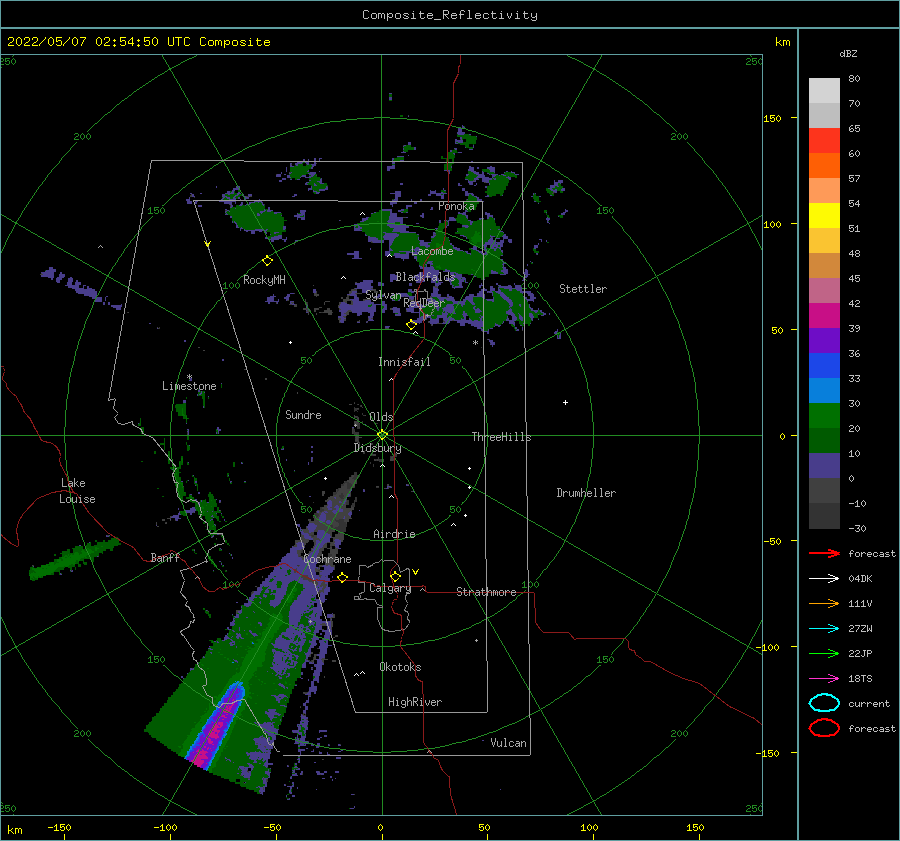Screen dimensions: 900x841
Task: Click the yellow radar site marker at Olds
Action: coord(382,435)
